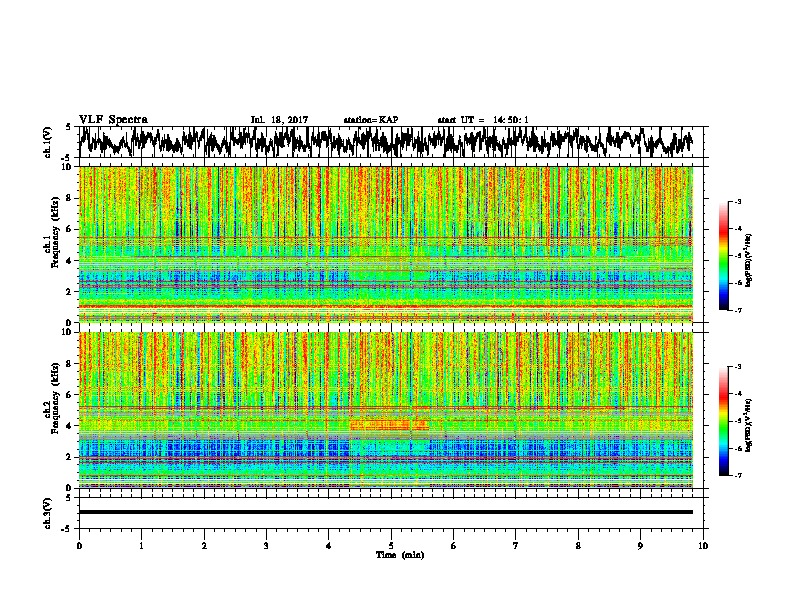Image resolution: width=792 pixels, height=612 pixels.
Task: Click the ch.3 flat voltage trace
Action: 386,512
